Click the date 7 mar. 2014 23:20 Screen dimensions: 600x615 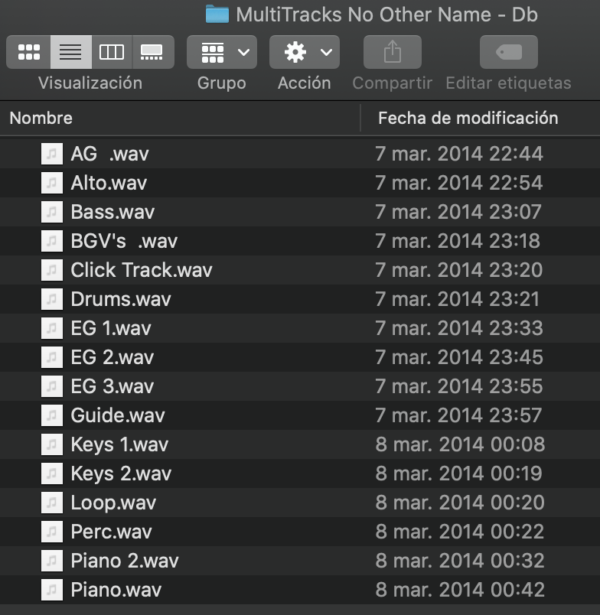coord(459,270)
